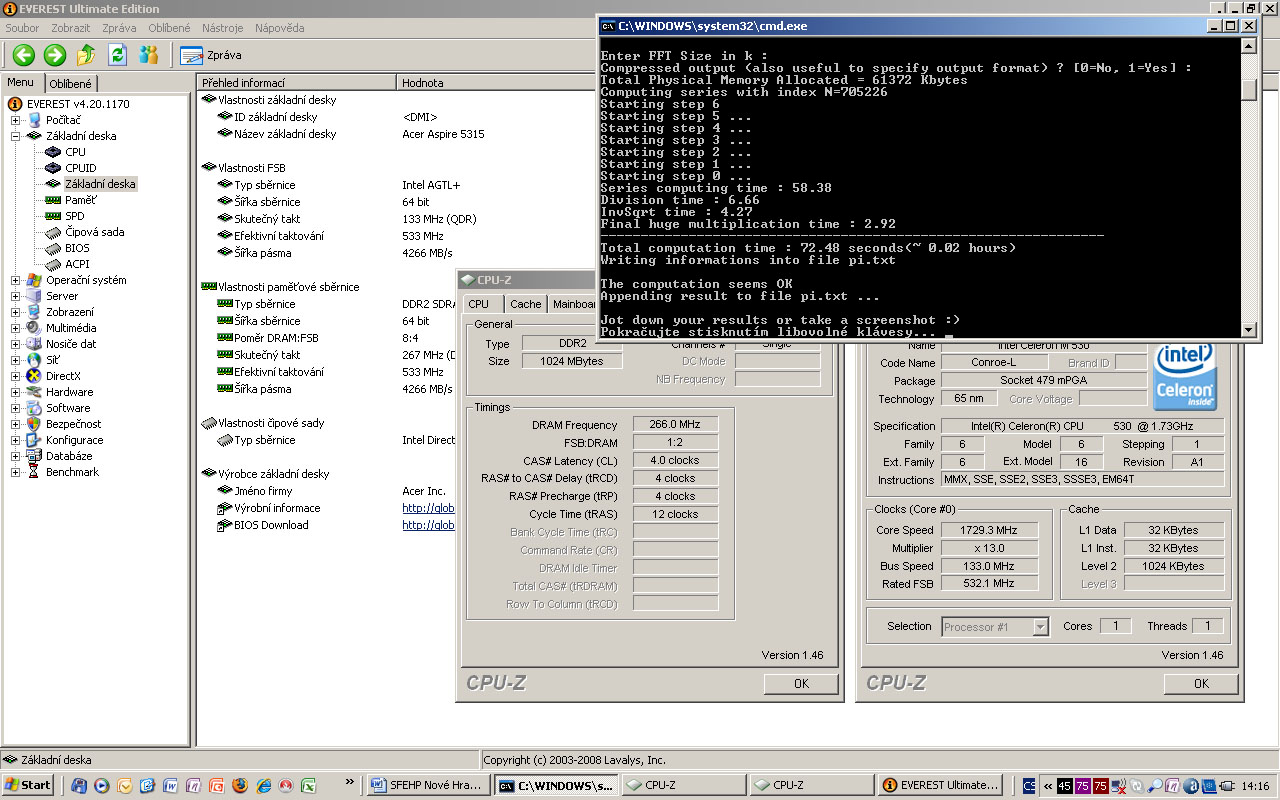The image size is (1280, 800).
Task: Collapse the Základní deska tree node
Action: tap(16, 136)
